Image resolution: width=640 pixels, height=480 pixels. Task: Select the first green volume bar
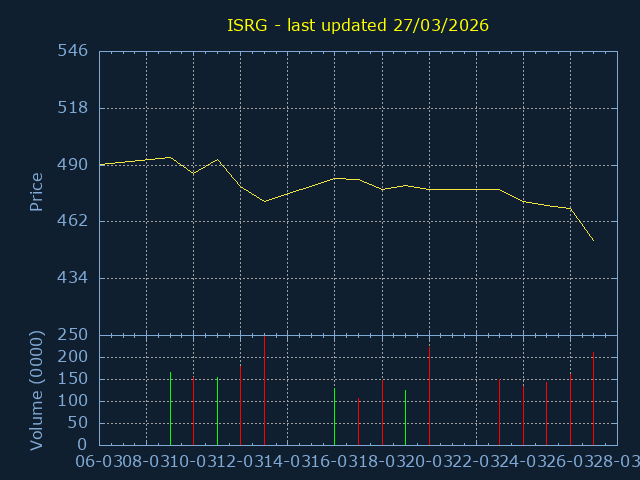pyautogui.click(x=170, y=408)
